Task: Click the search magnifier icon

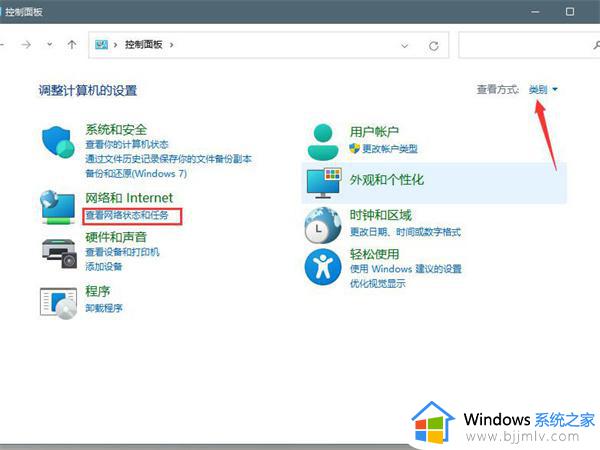Action: click(x=597, y=46)
